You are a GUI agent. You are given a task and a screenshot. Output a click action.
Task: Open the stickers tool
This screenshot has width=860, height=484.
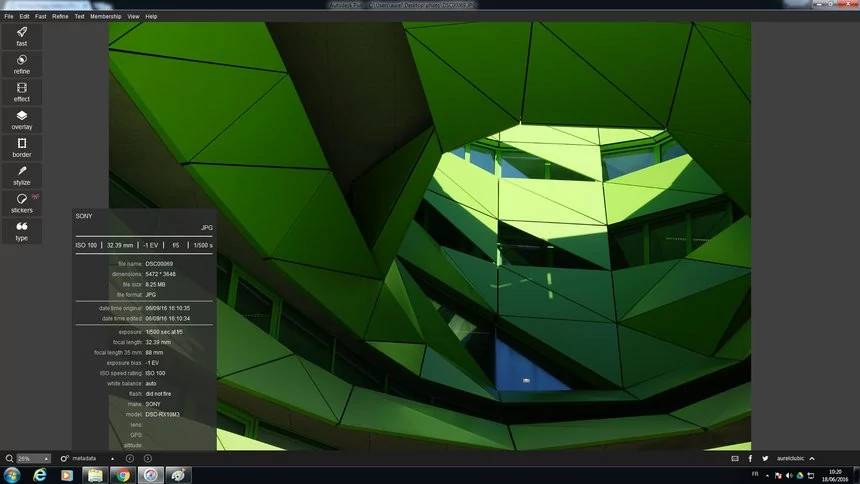click(x=22, y=204)
